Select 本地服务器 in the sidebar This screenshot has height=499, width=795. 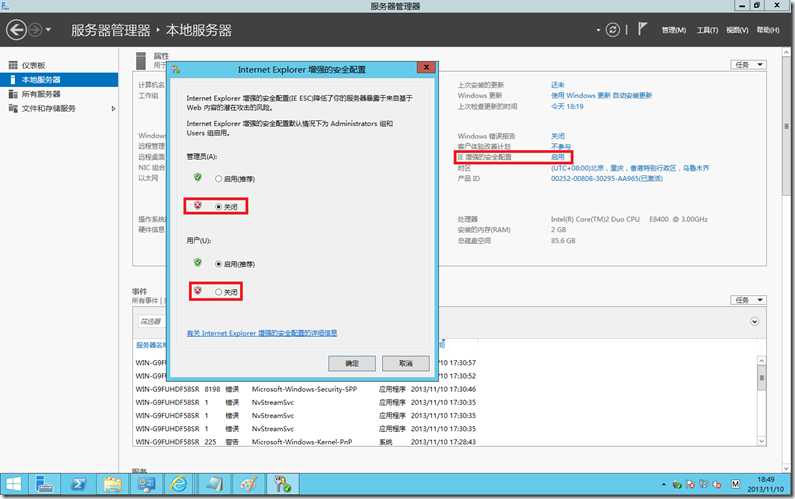point(59,80)
